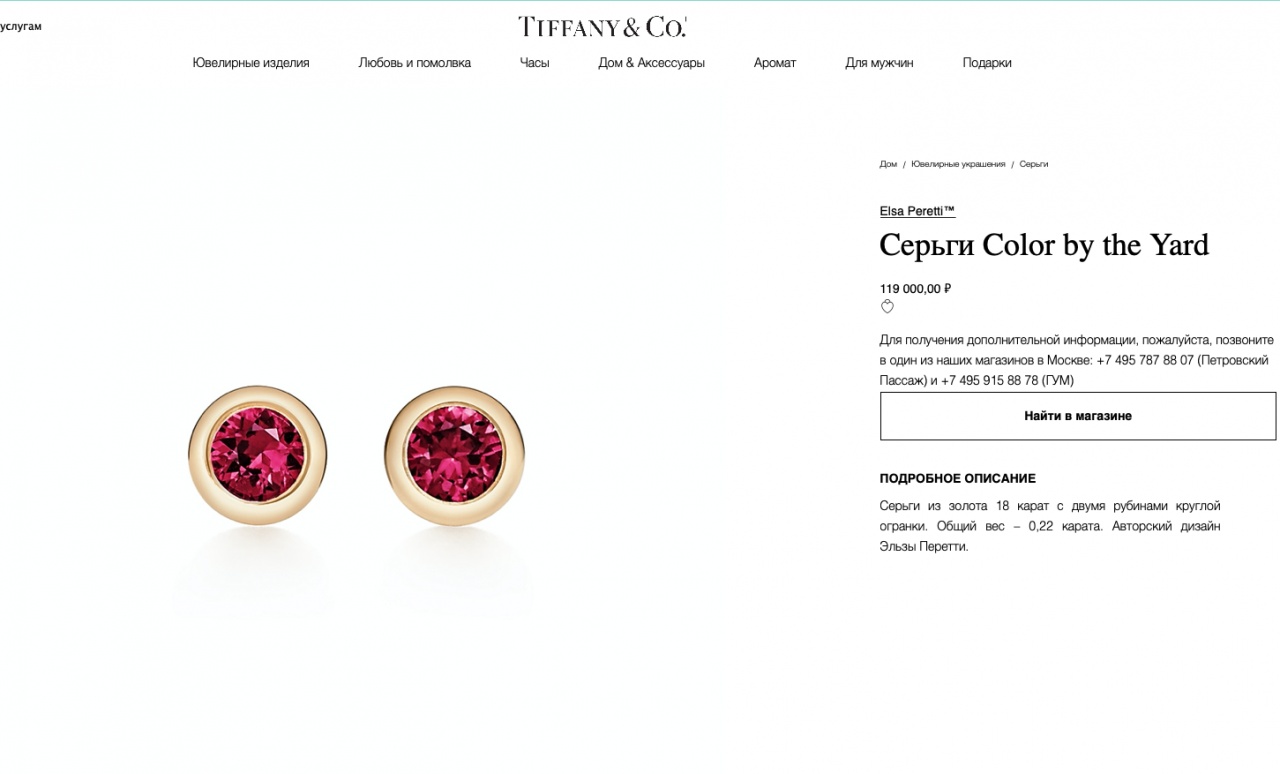Open the Ювелирные изделия menu
Image resolution: width=1280 pixels, height=774 pixels.
[251, 62]
